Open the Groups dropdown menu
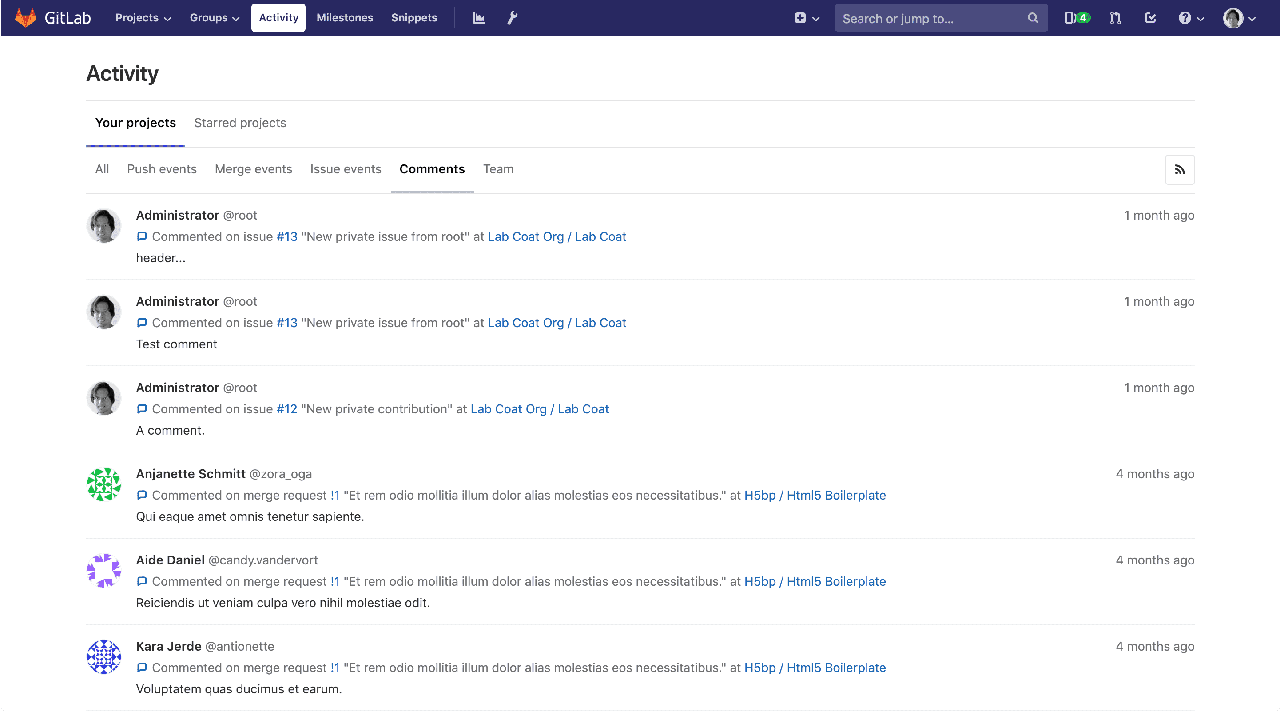The image size is (1280, 712). 214,17
